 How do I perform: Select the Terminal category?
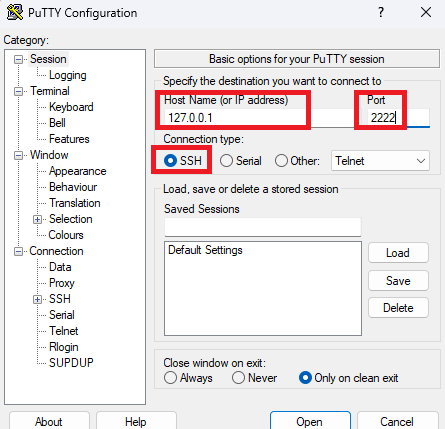50,91
